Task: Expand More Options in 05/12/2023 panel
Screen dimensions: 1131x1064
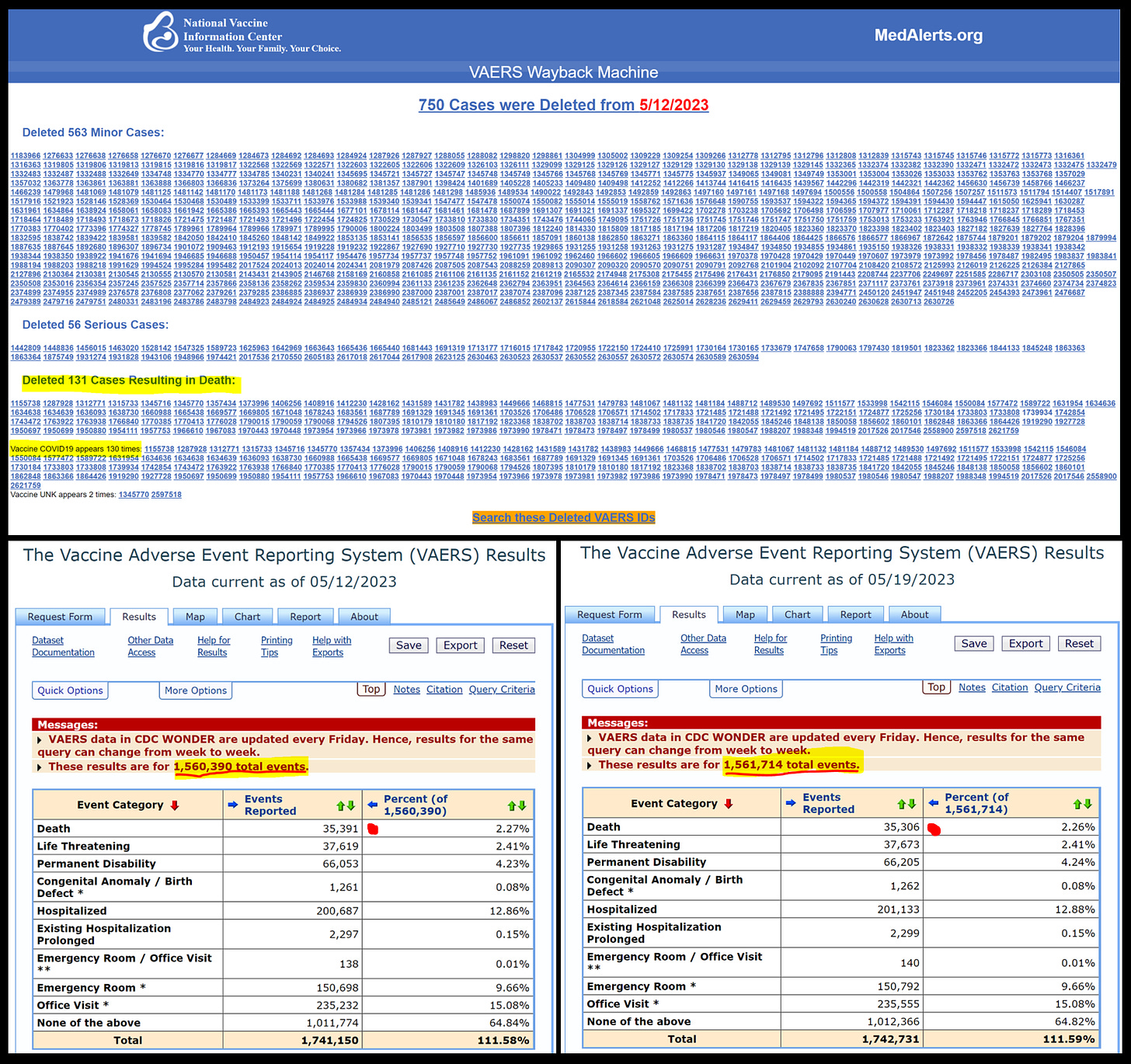Action: (196, 690)
